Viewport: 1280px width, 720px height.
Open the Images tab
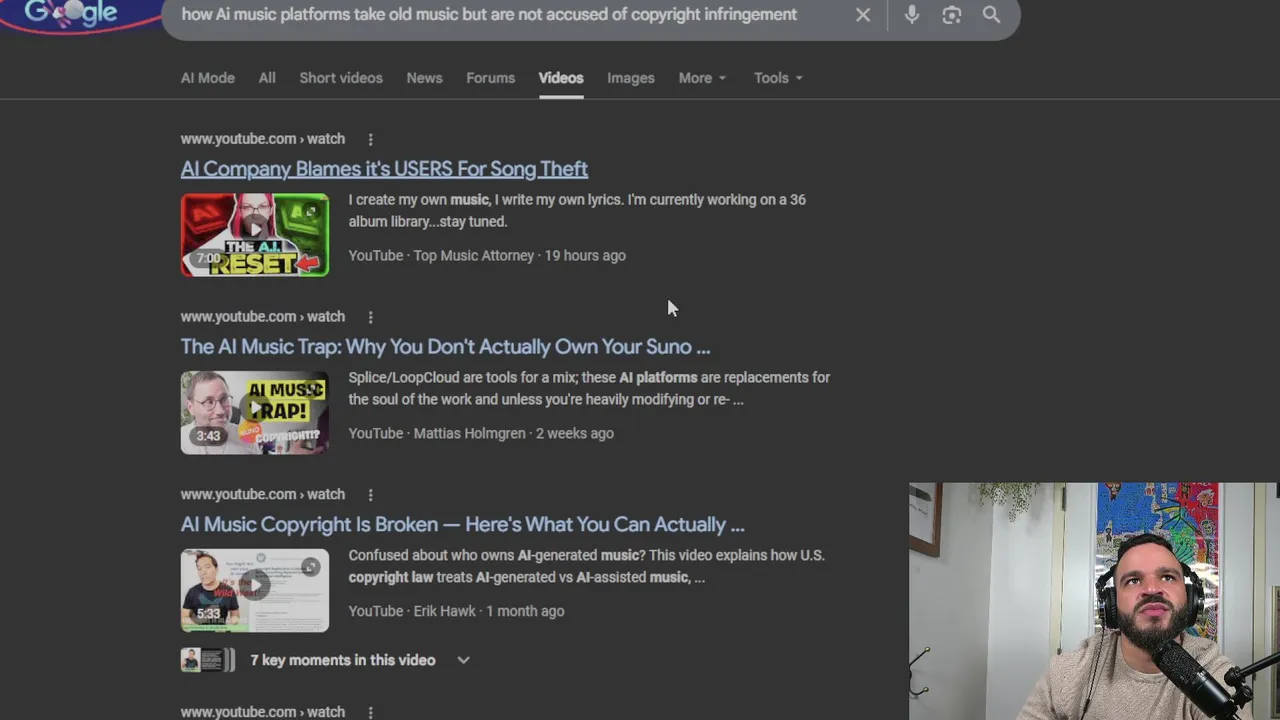[x=631, y=78]
